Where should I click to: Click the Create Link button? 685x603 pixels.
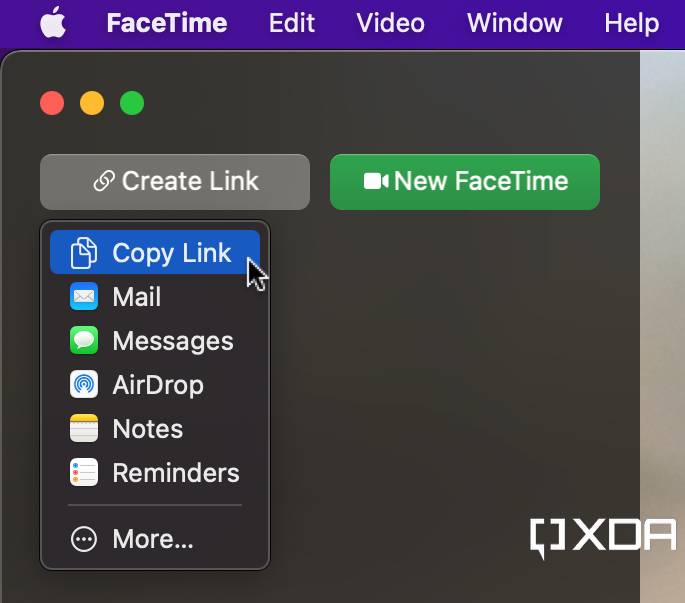[175, 182]
